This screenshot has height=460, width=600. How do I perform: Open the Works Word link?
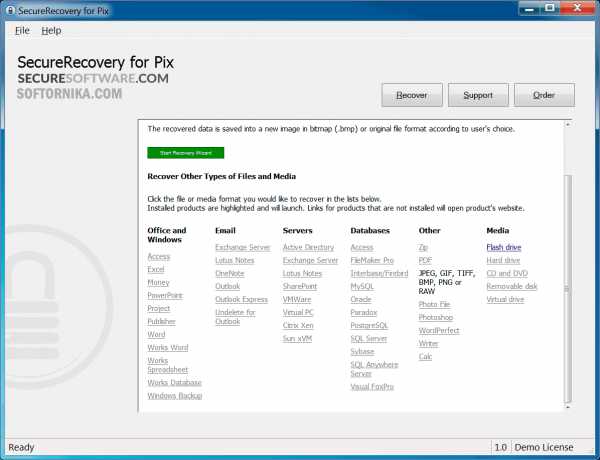click(x=168, y=347)
